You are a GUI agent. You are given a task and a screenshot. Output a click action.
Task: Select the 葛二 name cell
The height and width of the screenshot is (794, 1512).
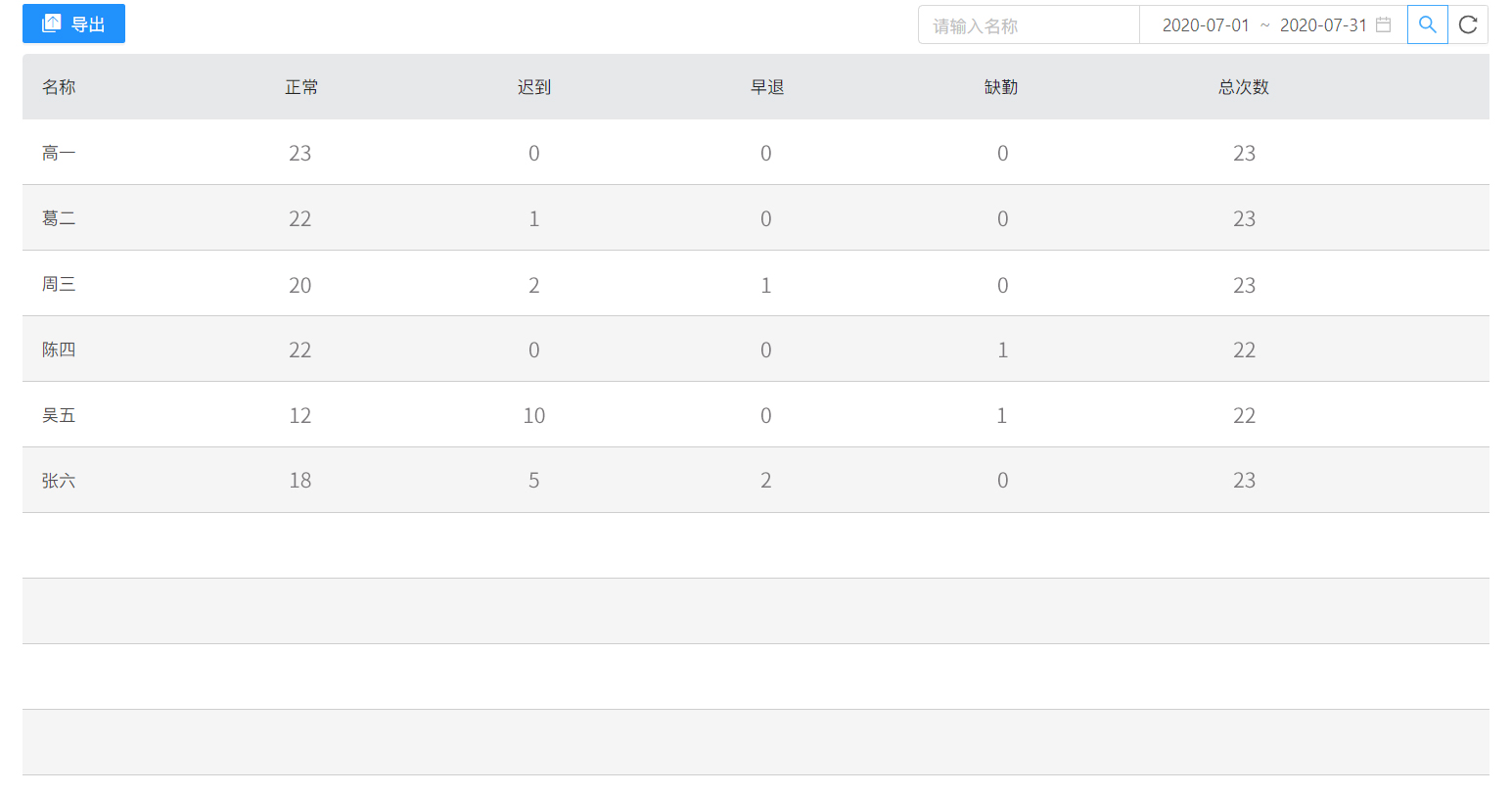59,218
